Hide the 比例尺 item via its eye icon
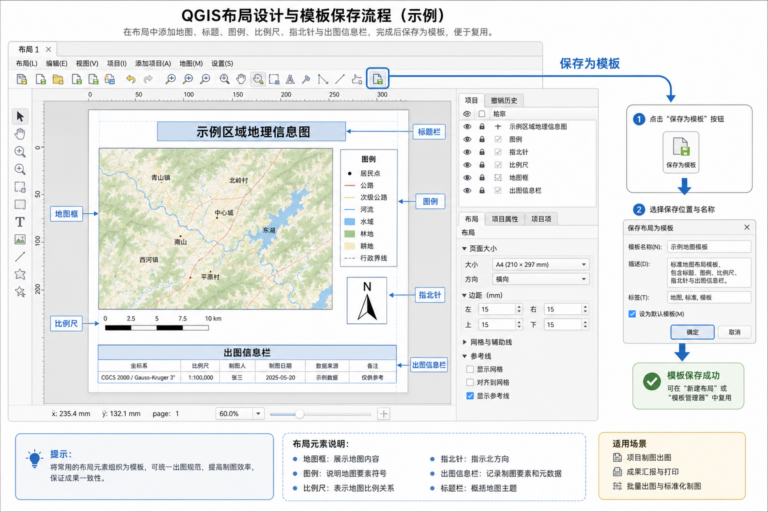This screenshot has width=768, height=512. tap(467, 165)
